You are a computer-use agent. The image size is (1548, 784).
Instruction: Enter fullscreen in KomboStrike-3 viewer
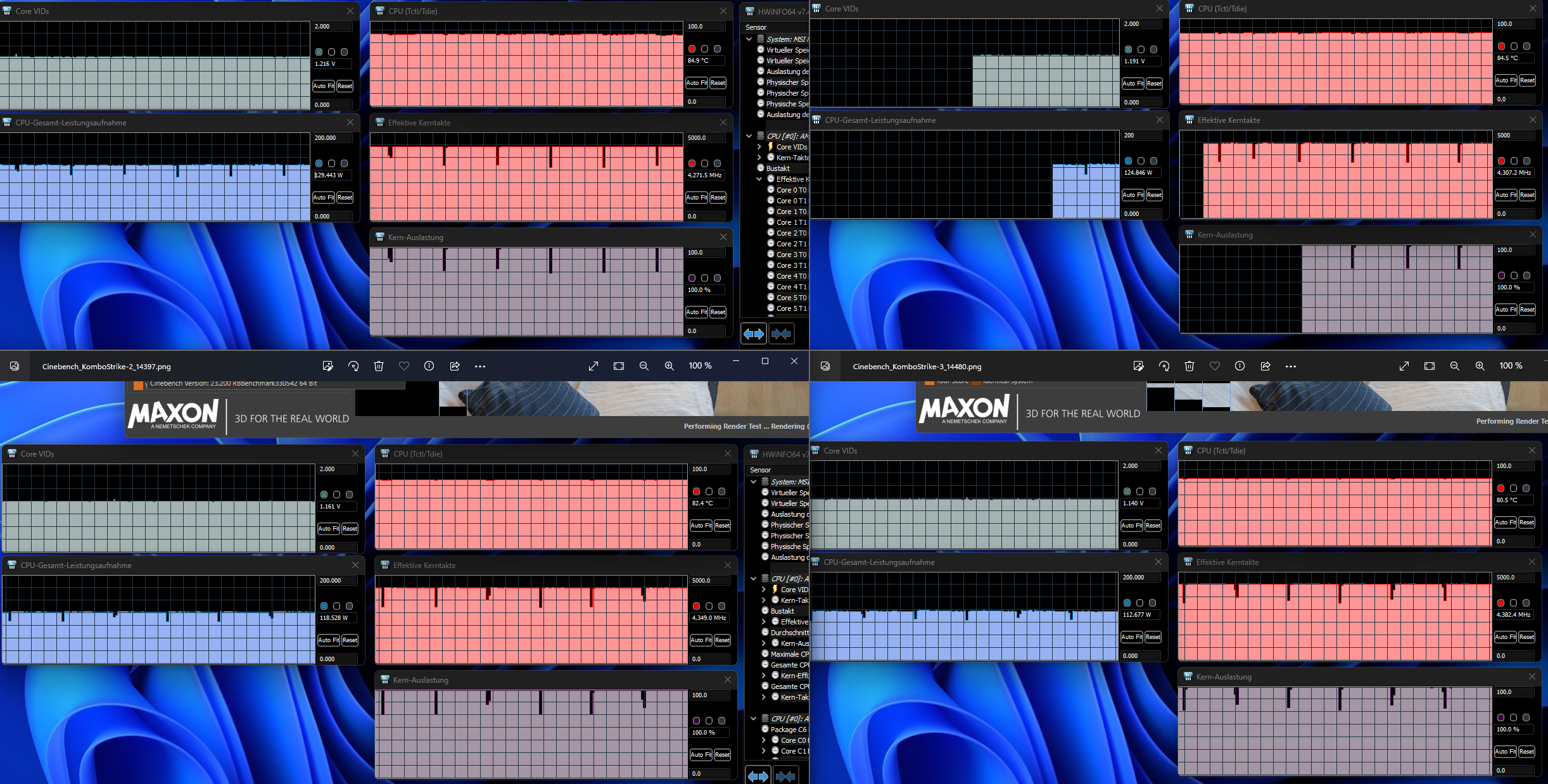coord(1404,366)
